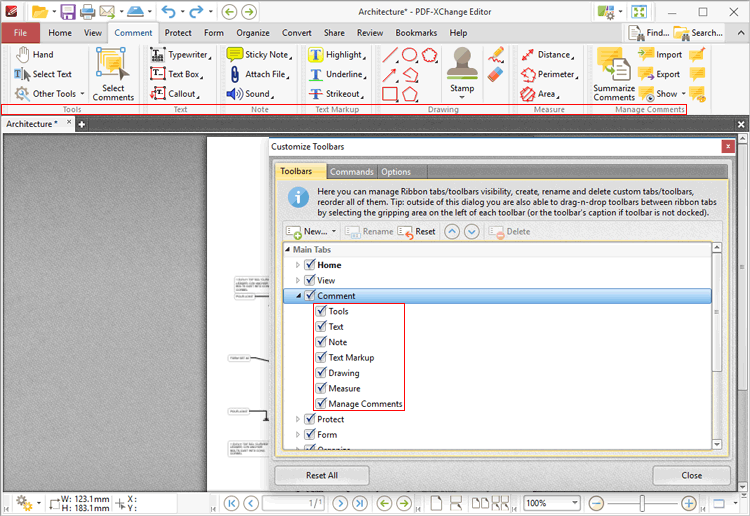Open the Organize ribbon tab
The width and height of the screenshot is (750, 516).
coord(253,33)
